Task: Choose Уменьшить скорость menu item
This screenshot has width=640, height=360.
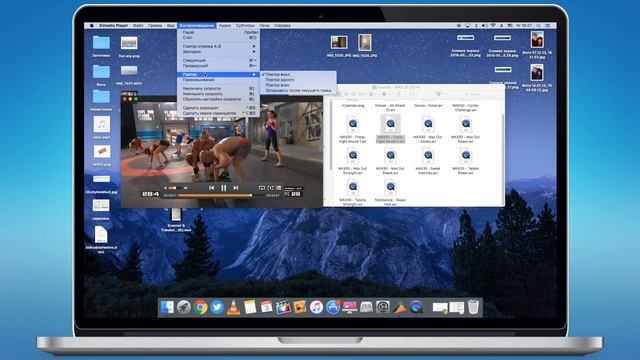Action: [218, 93]
